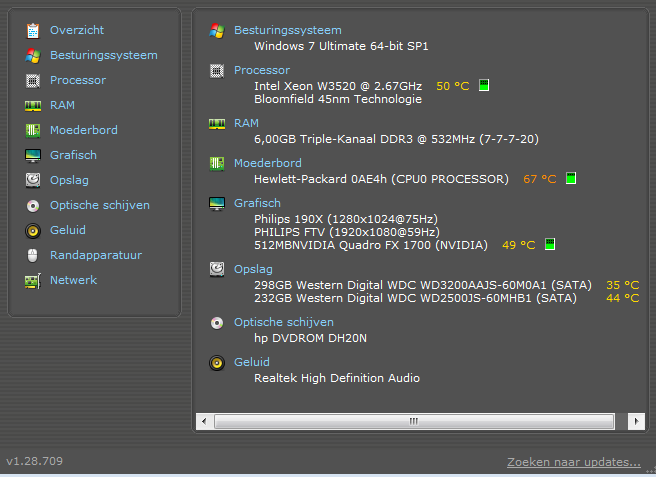Open Randapparatuur in the sidebar
Viewport: 656px width, 477px height.
(96, 255)
